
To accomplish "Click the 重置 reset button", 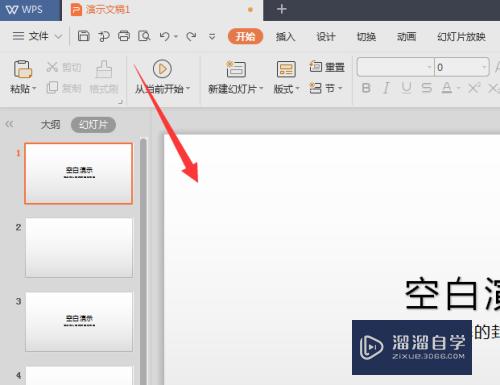I will (x=326, y=67).
